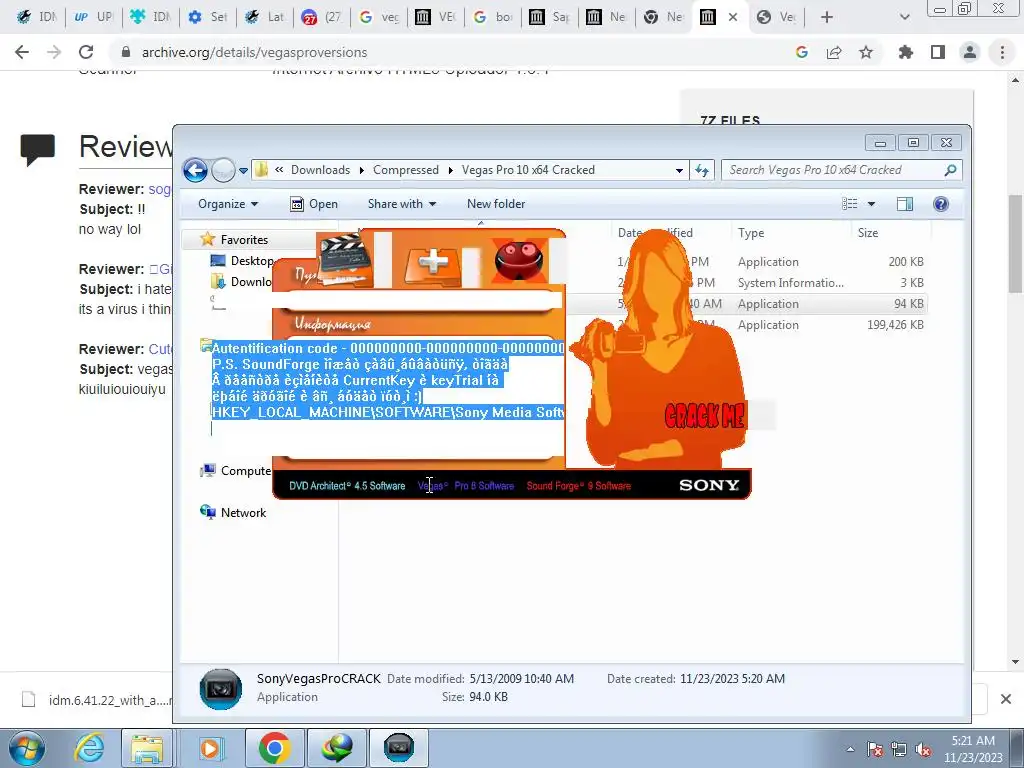Click the red CRACK ME button
Image resolution: width=1024 pixels, height=768 pixels.
705,415
